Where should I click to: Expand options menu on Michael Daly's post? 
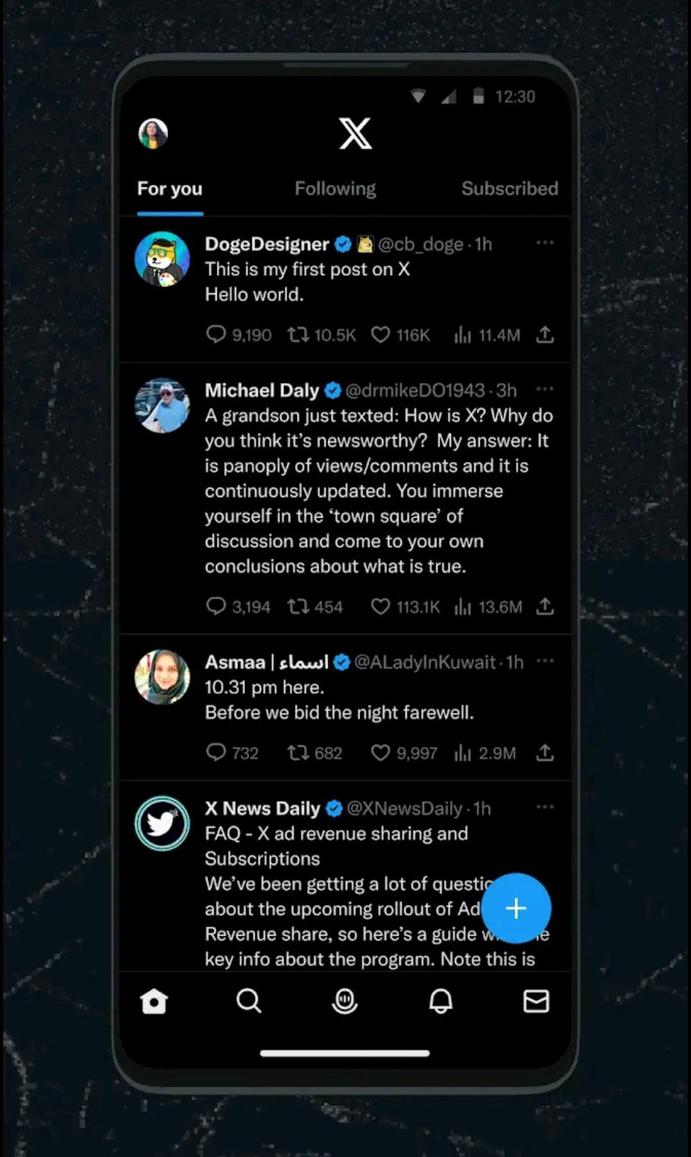[x=545, y=389]
